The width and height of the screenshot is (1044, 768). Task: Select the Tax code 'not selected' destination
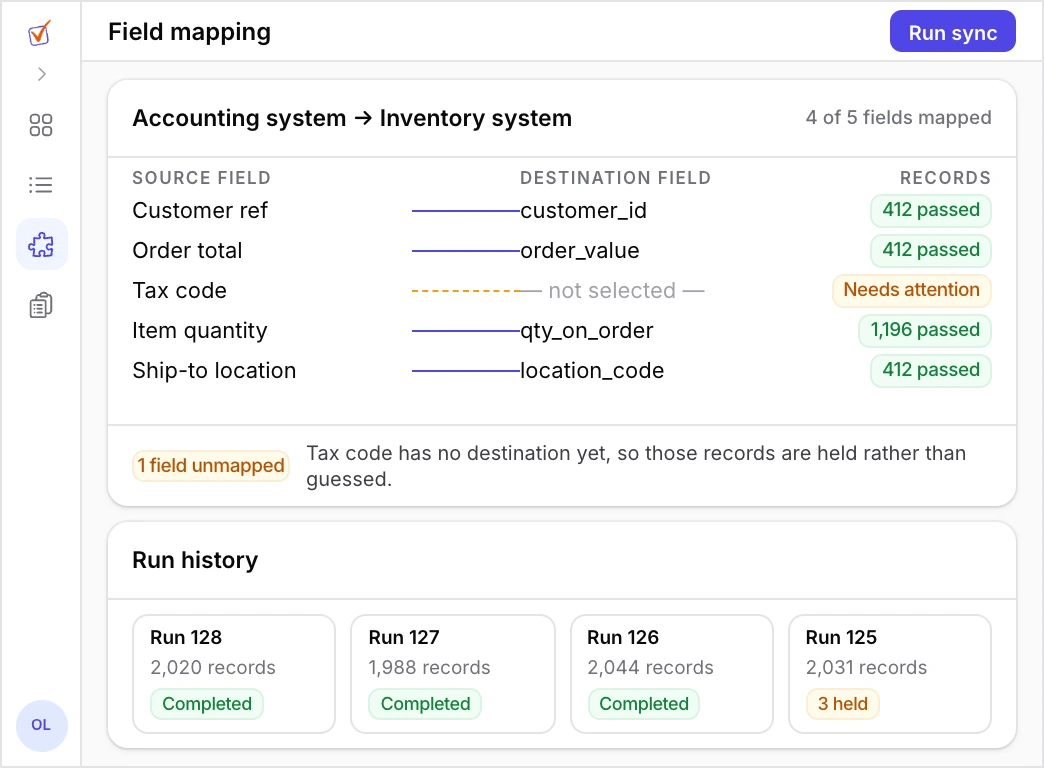point(613,290)
